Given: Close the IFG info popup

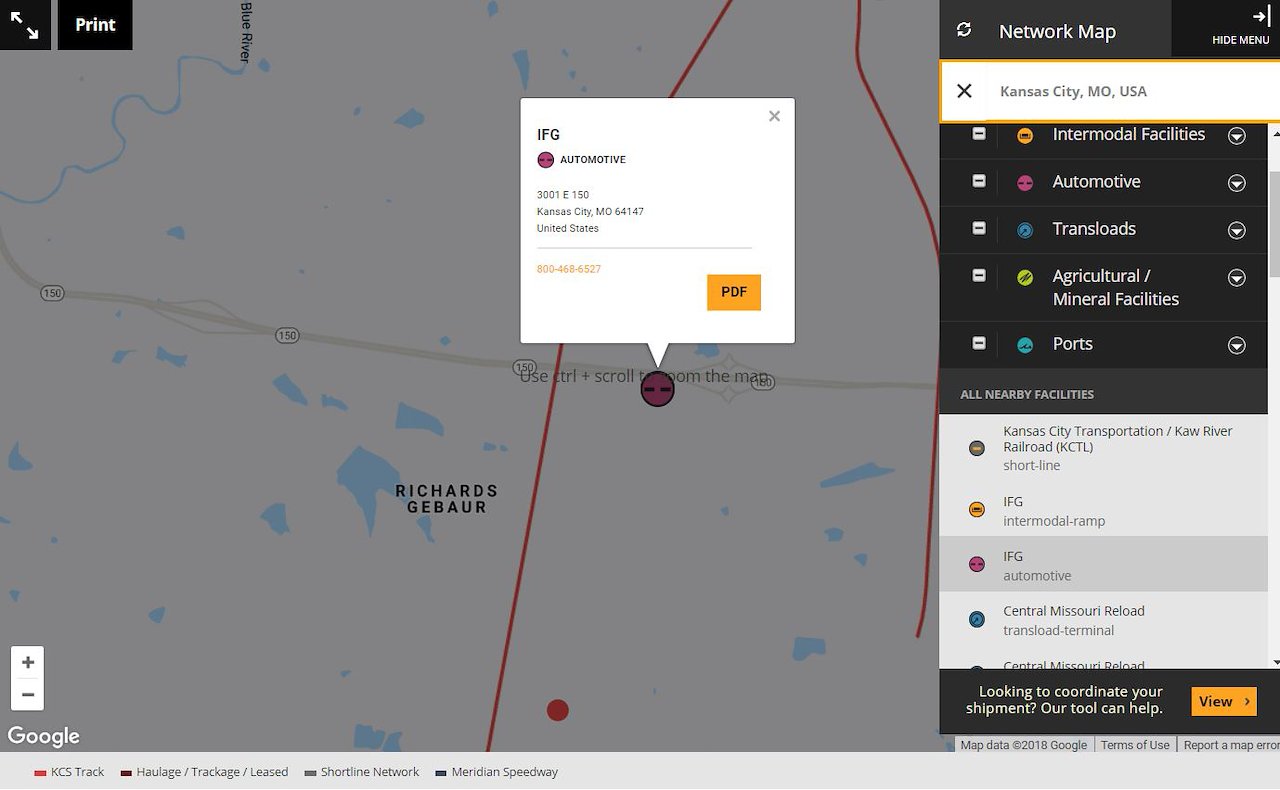Looking at the screenshot, I should 774,116.
